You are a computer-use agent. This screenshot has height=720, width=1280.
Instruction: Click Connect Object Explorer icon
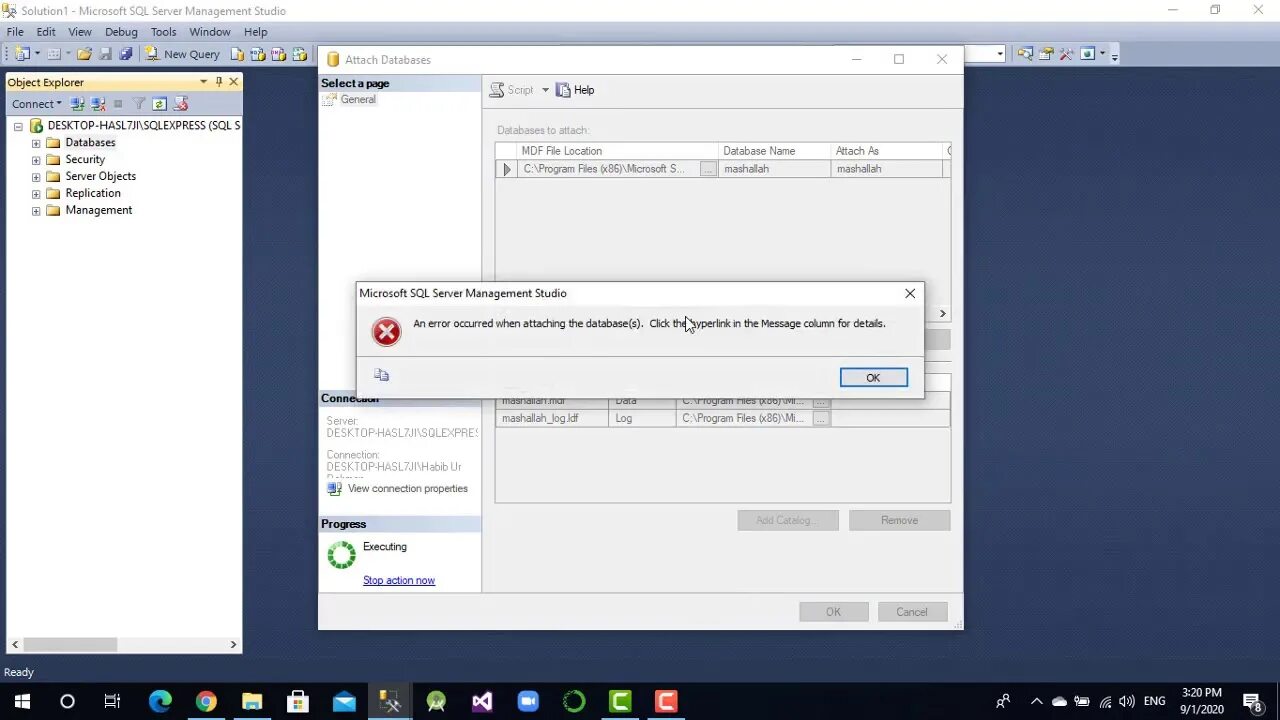(x=77, y=103)
